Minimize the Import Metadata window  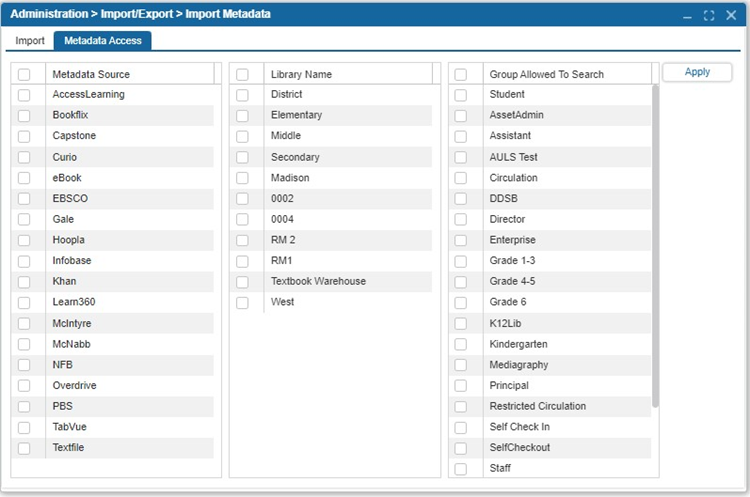coord(687,15)
